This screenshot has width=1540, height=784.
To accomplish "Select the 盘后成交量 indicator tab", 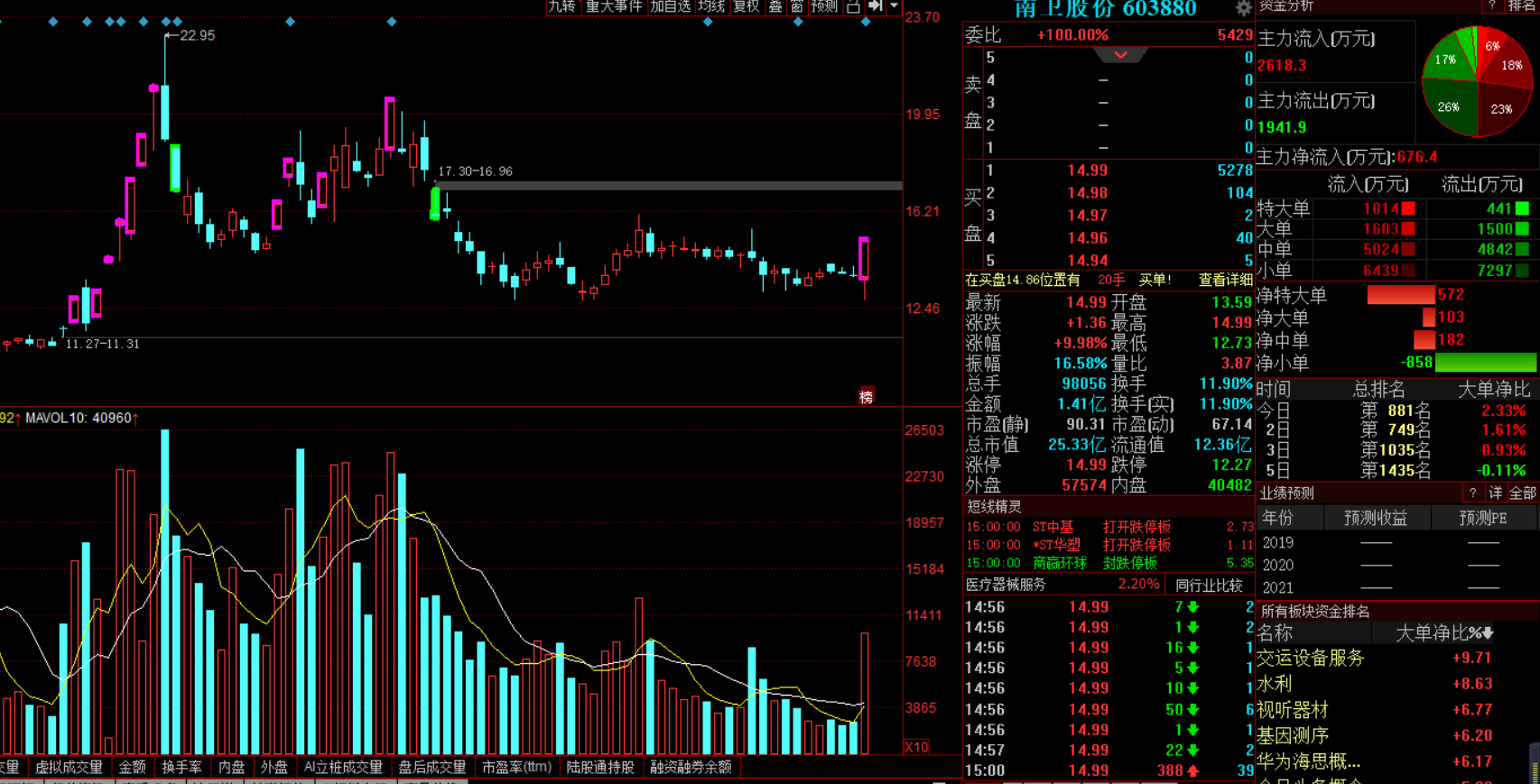I will 431,767.
